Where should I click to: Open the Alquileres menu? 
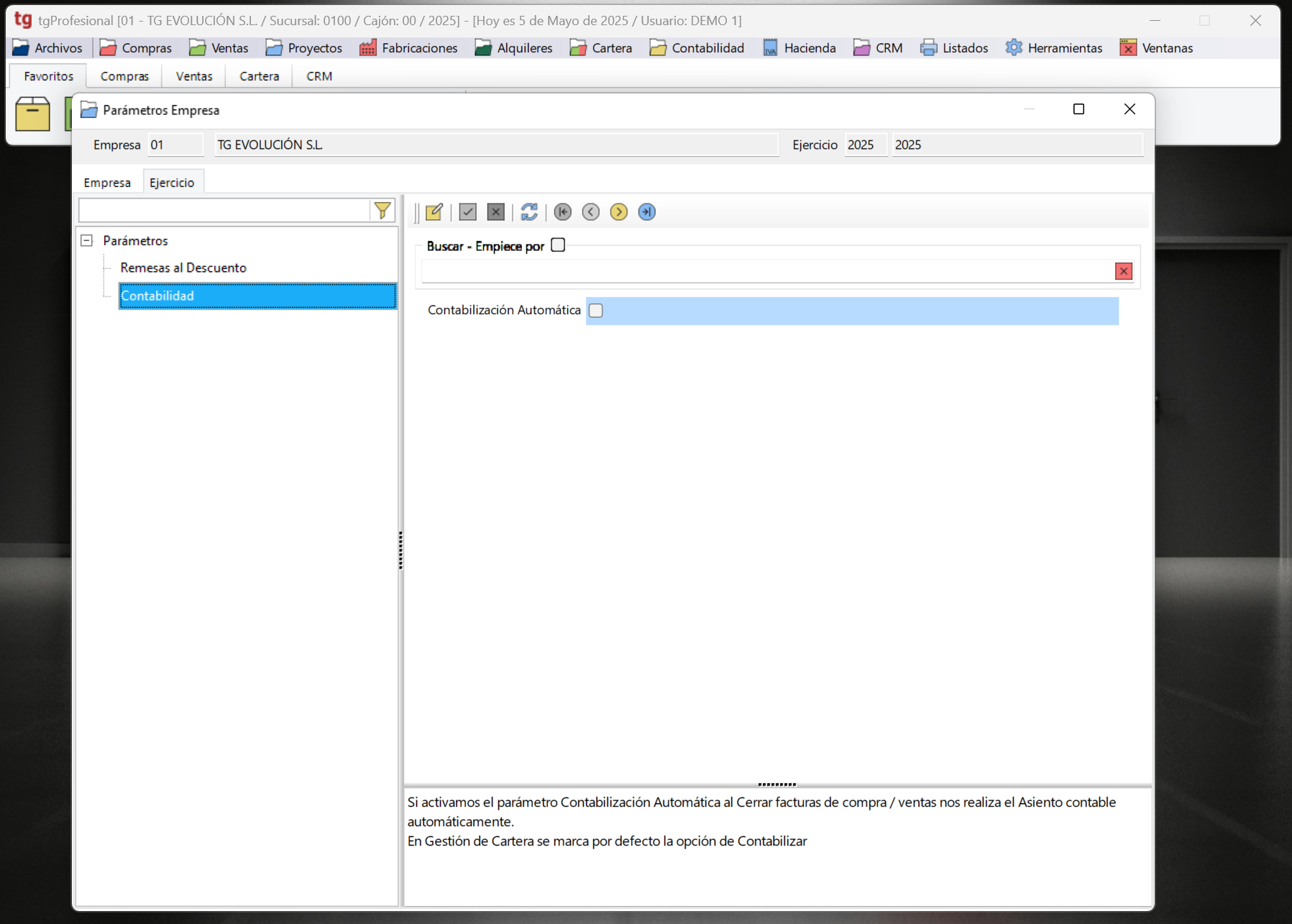tap(513, 48)
